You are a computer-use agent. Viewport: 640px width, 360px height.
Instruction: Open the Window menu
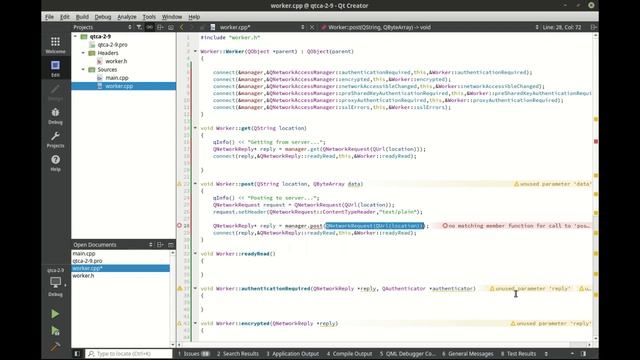(172, 17)
